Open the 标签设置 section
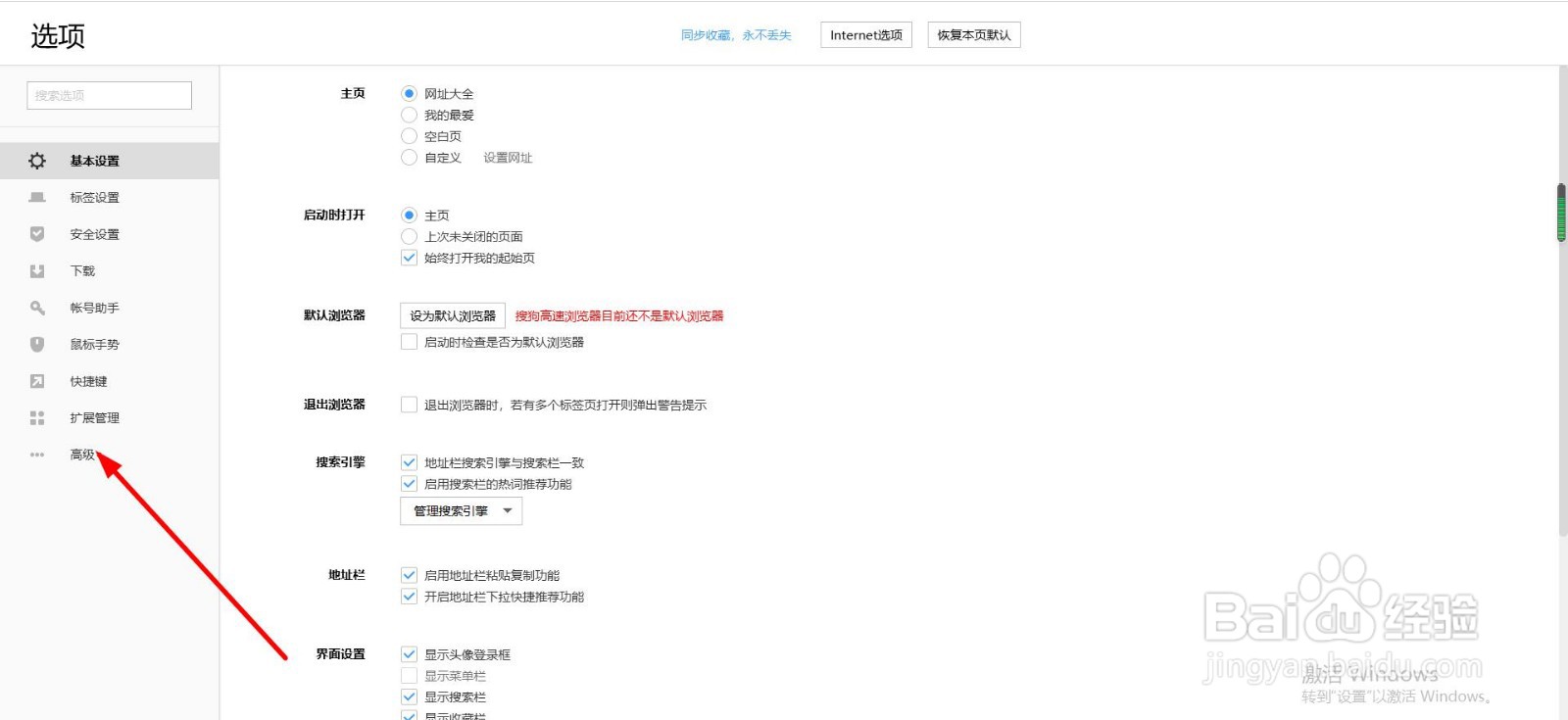The height and width of the screenshot is (720, 1568). [x=110, y=197]
